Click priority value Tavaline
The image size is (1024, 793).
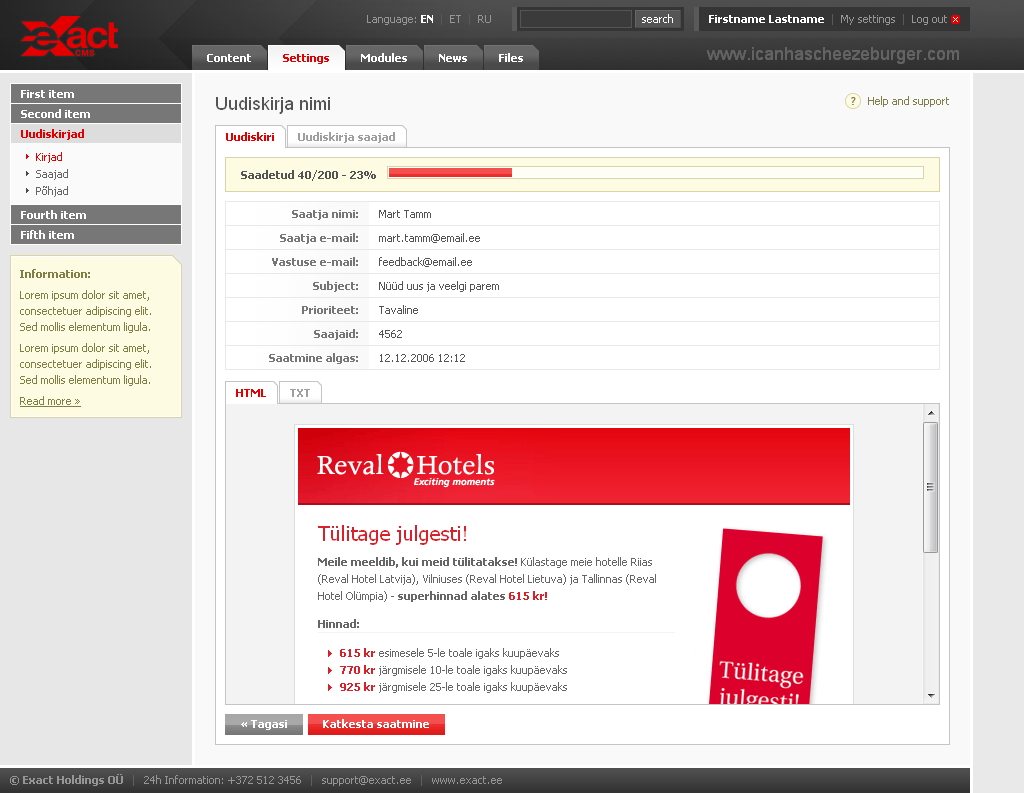[x=398, y=310]
